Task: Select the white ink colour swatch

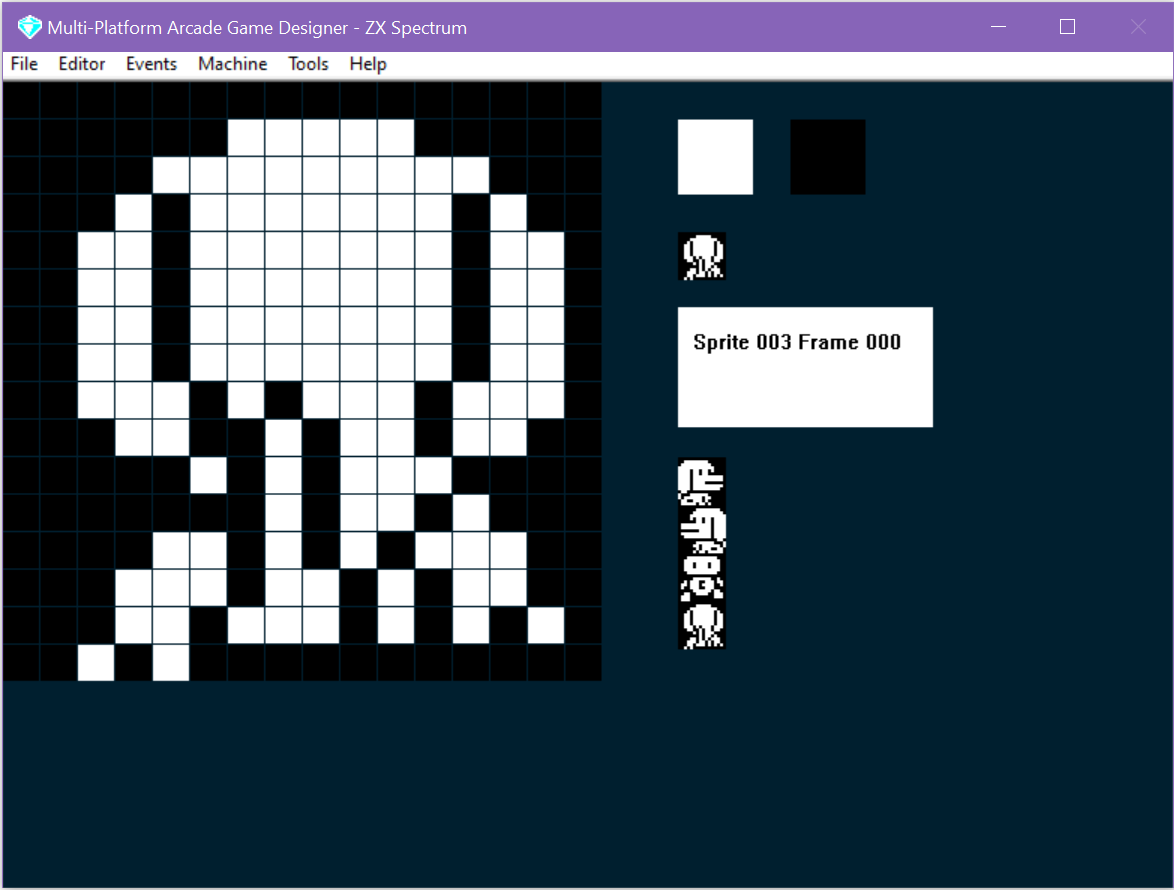Action: tap(715, 157)
